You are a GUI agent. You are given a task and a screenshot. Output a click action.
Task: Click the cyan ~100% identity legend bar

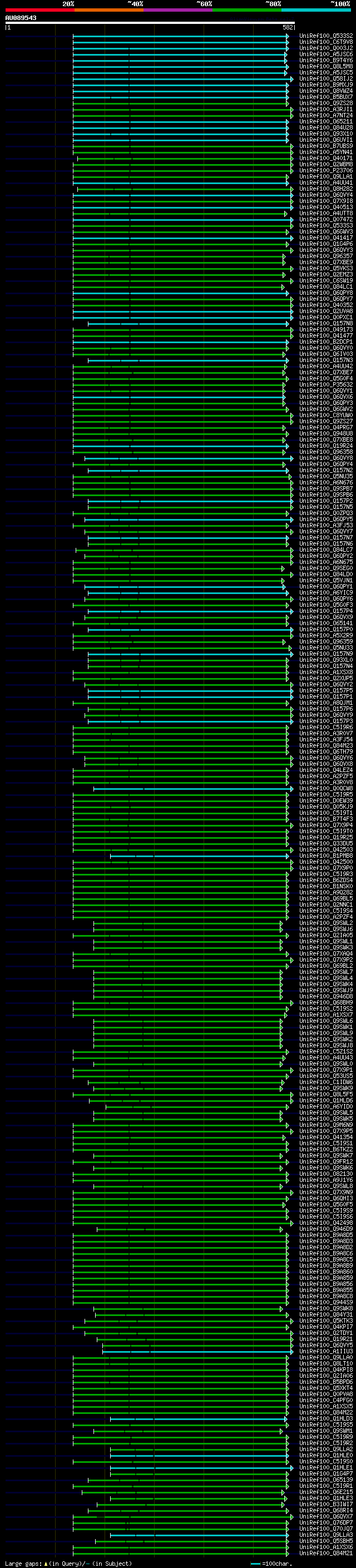click(316, 10)
